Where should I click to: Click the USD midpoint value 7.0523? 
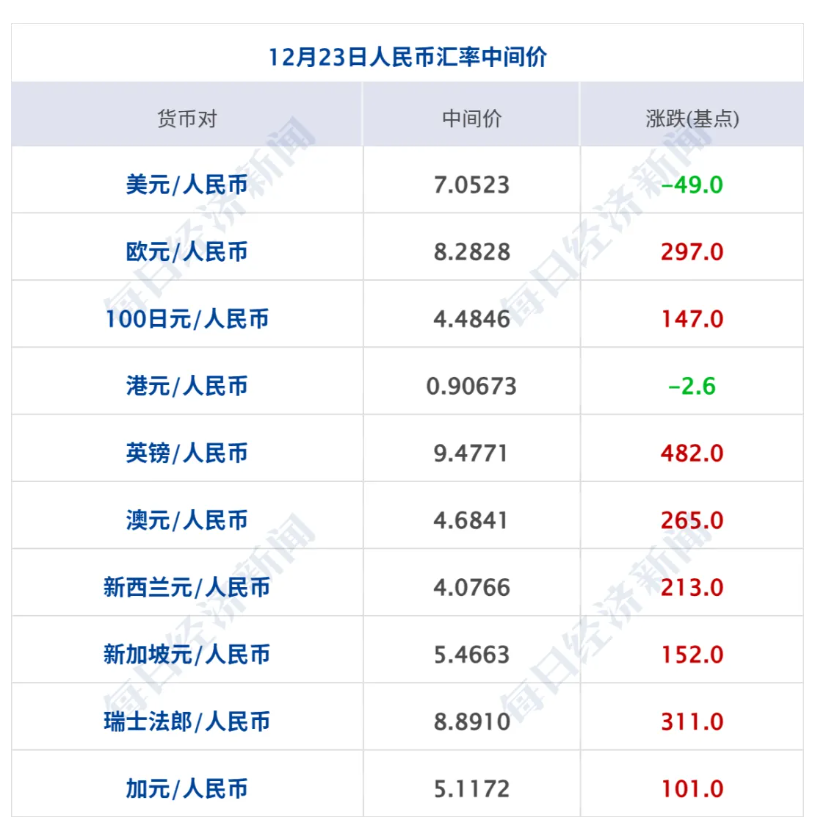(470, 182)
